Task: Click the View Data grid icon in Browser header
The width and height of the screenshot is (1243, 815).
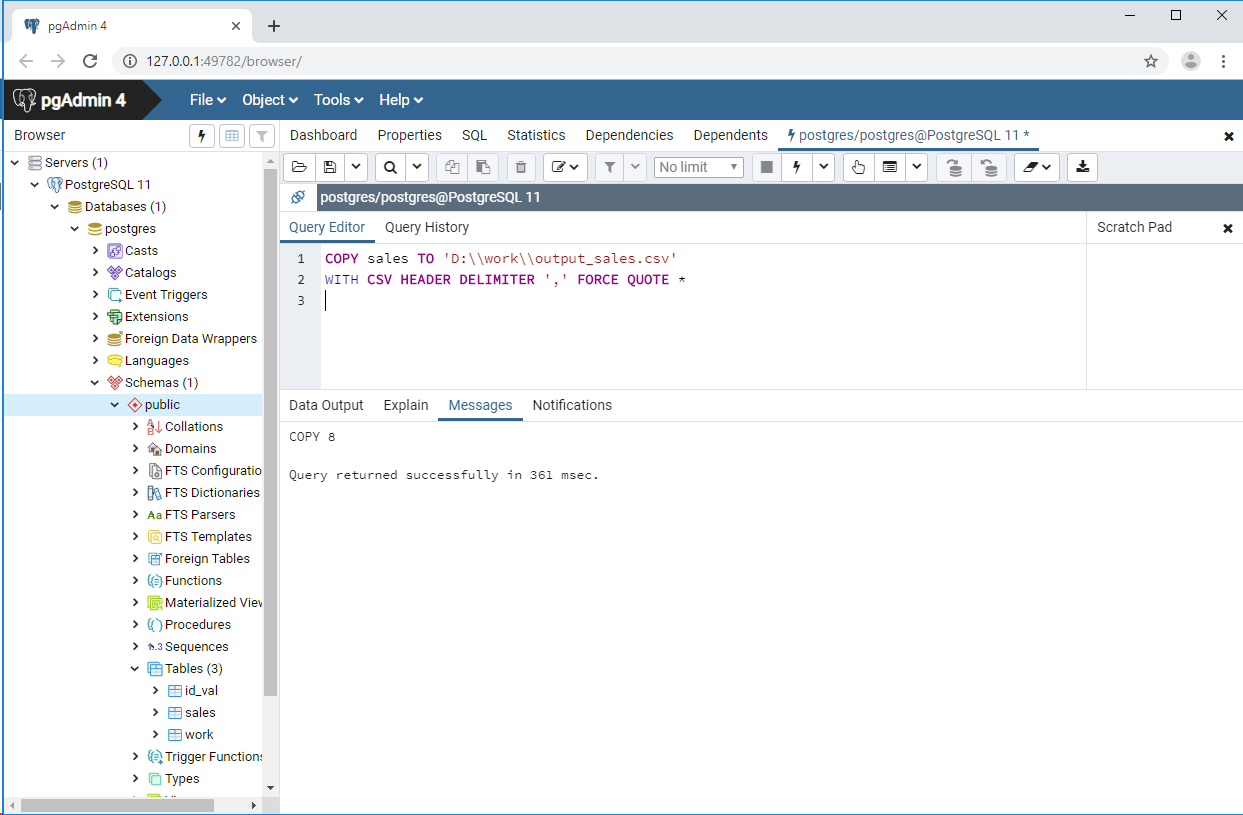Action: click(231, 136)
